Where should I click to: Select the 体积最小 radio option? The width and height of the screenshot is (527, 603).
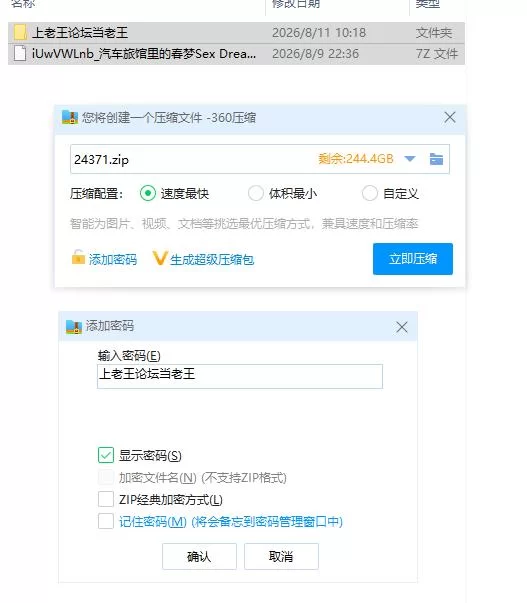pos(255,193)
